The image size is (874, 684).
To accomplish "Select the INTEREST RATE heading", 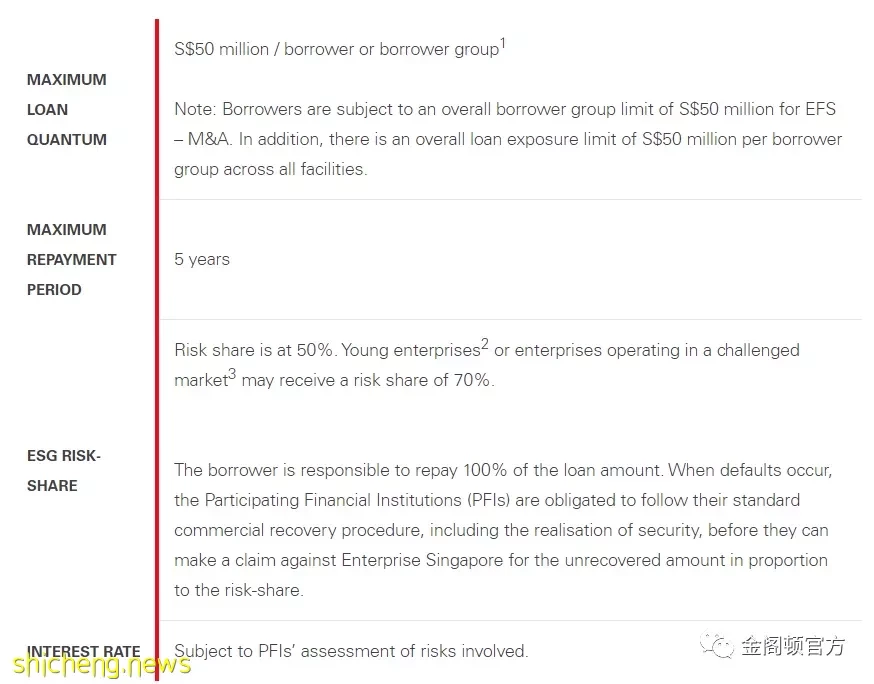I will pos(84,652).
